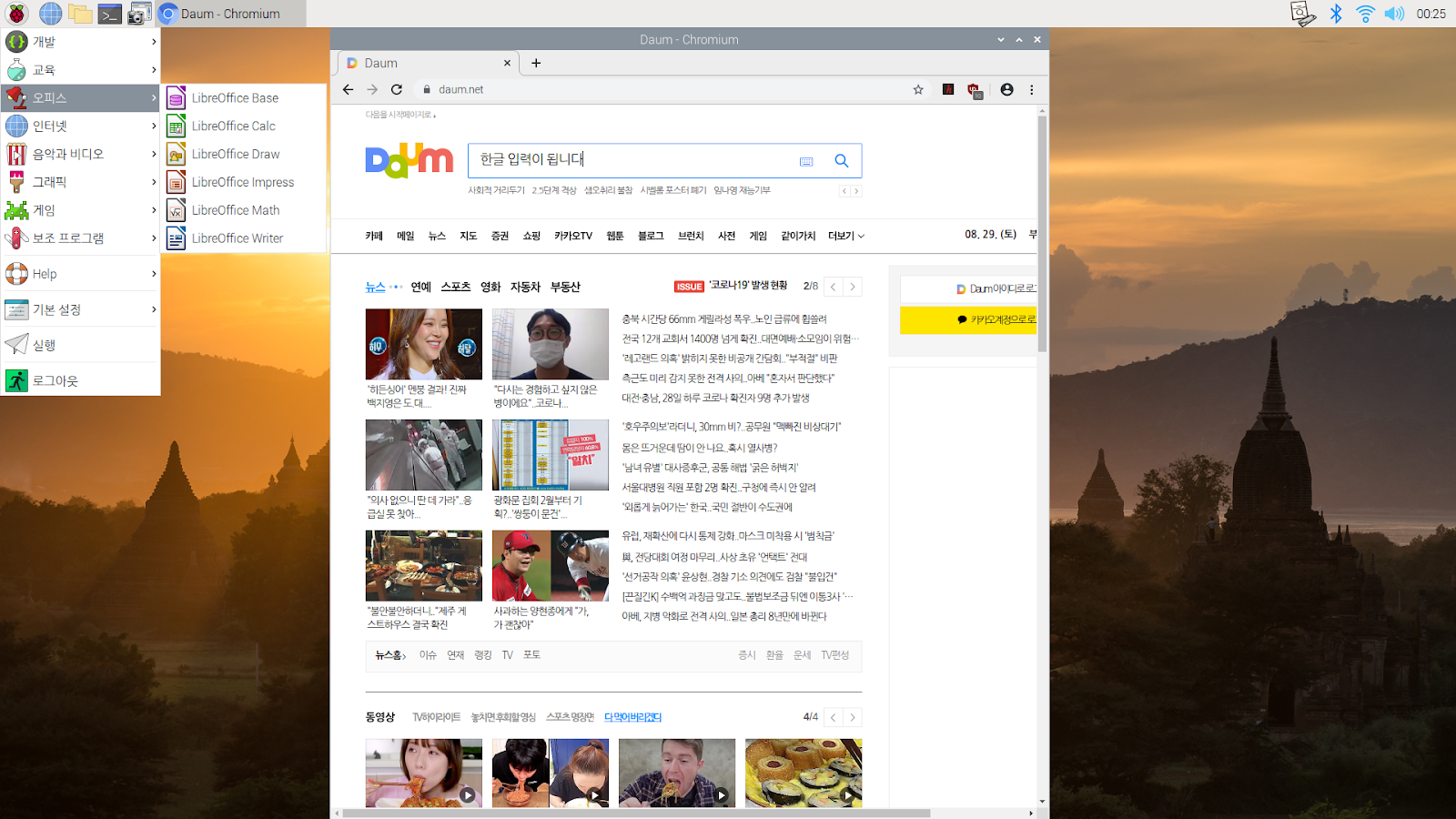Launch LibreOffice Base
This screenshot has width=1456, height=819.
click(244, 97)
